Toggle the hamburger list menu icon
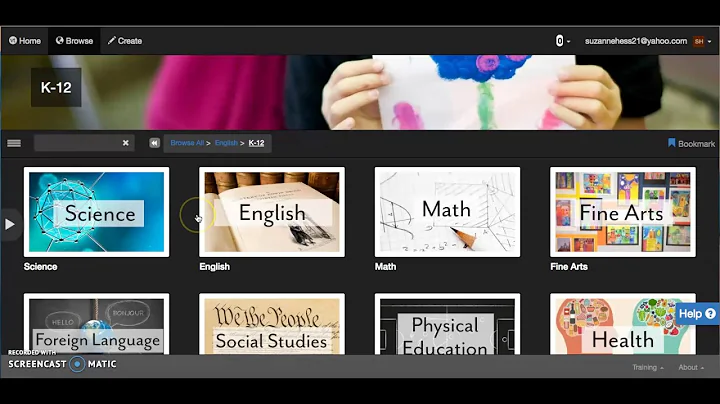Image resolution: width=720 pixels, height=404 pixels. tap(14, 143)
